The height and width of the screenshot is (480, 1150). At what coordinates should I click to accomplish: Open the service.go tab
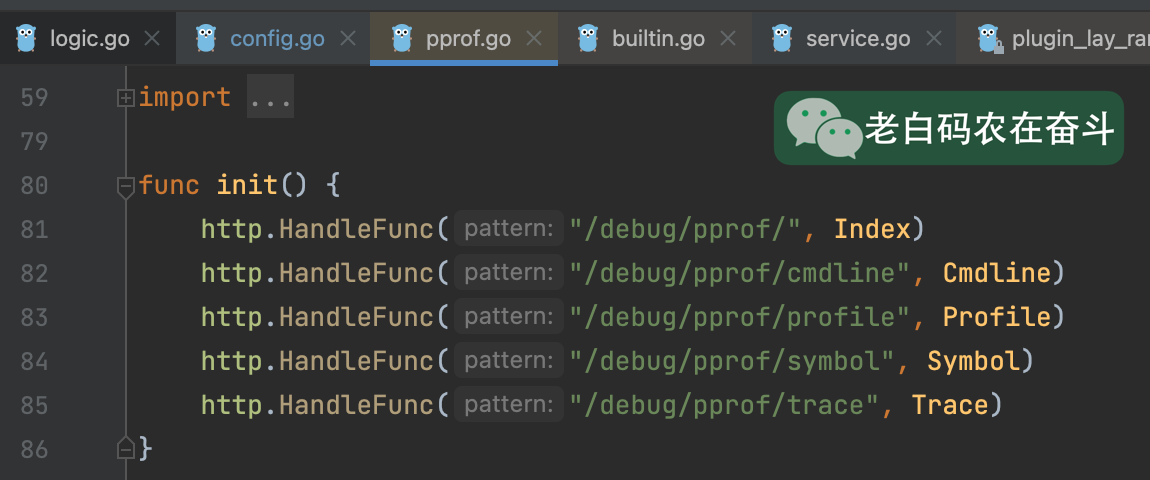(x=857, y=39)
